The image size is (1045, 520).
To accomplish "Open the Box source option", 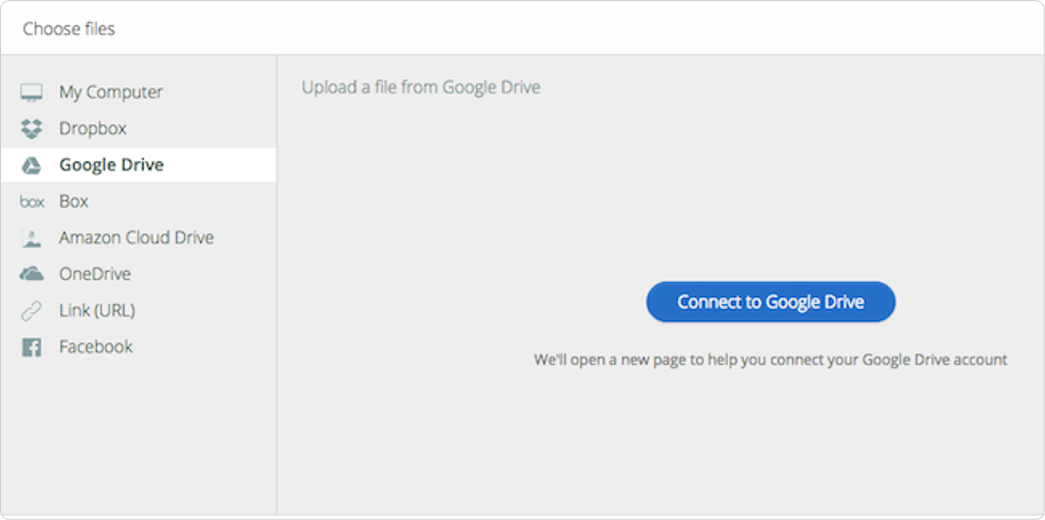I will coord(73,201).
